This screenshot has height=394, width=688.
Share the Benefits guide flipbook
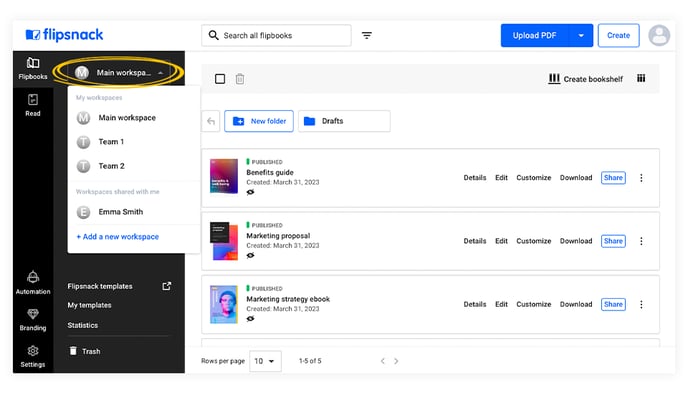click(x=613, y=178)
